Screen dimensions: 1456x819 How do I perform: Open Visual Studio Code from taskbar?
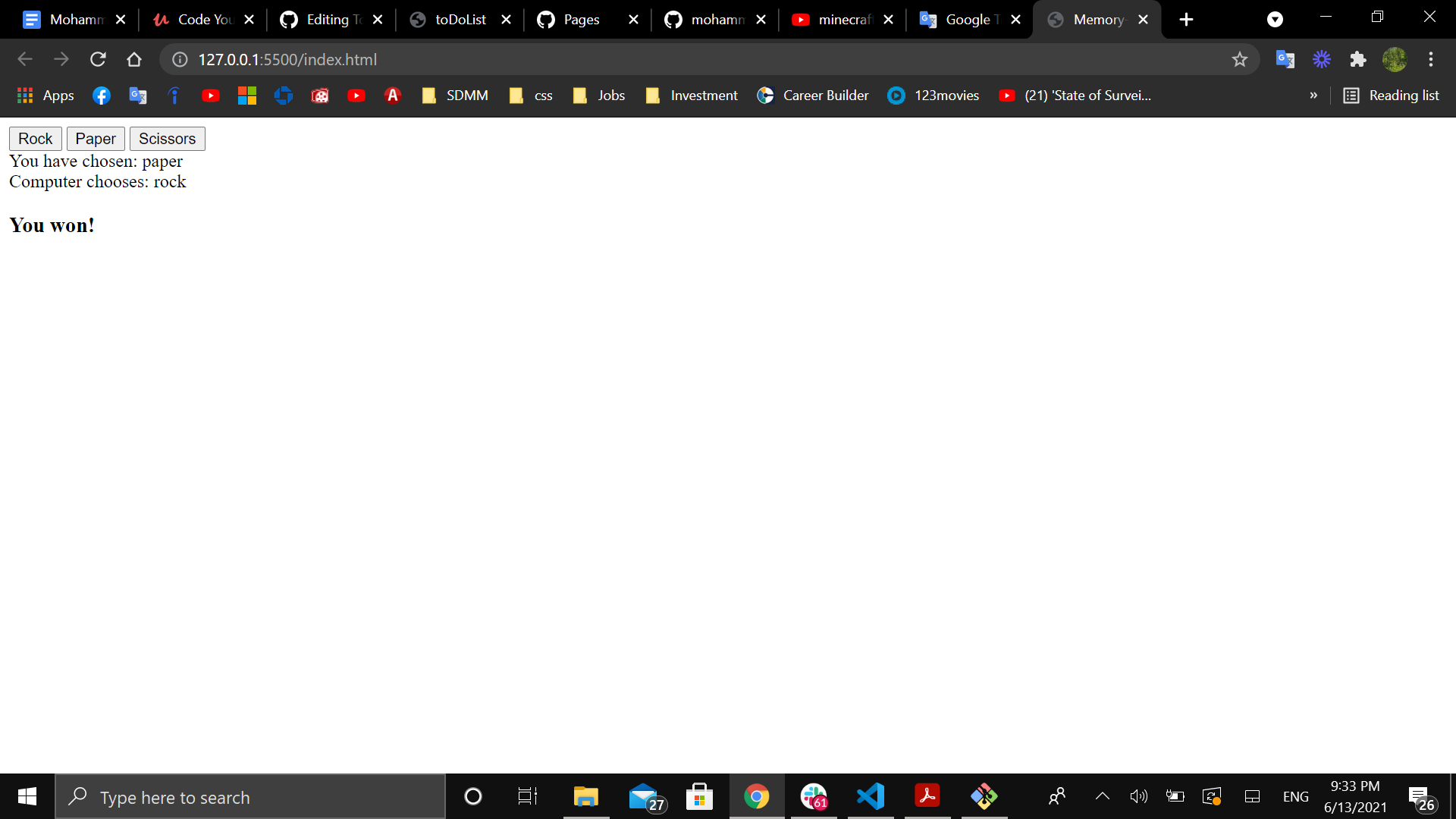click(x=871, y=796)
